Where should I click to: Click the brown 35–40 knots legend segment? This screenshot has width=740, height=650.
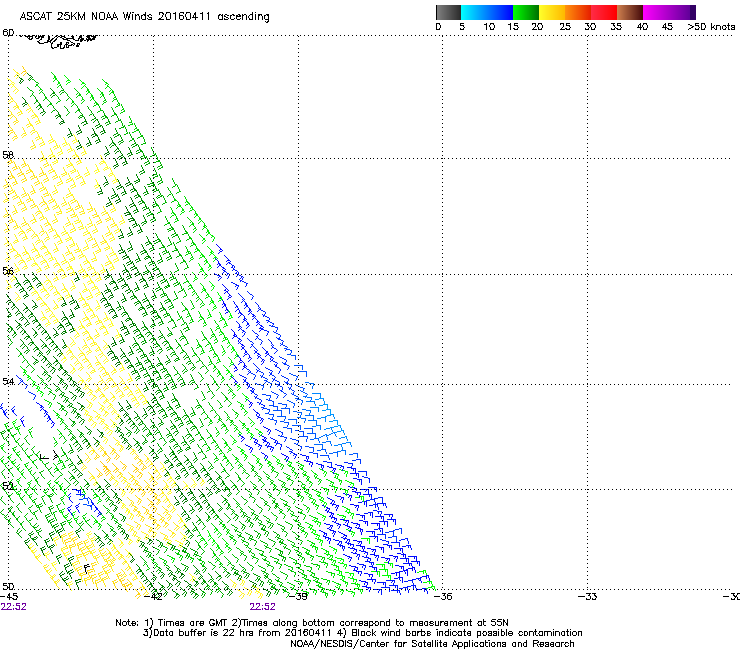[x=630, y=12]
